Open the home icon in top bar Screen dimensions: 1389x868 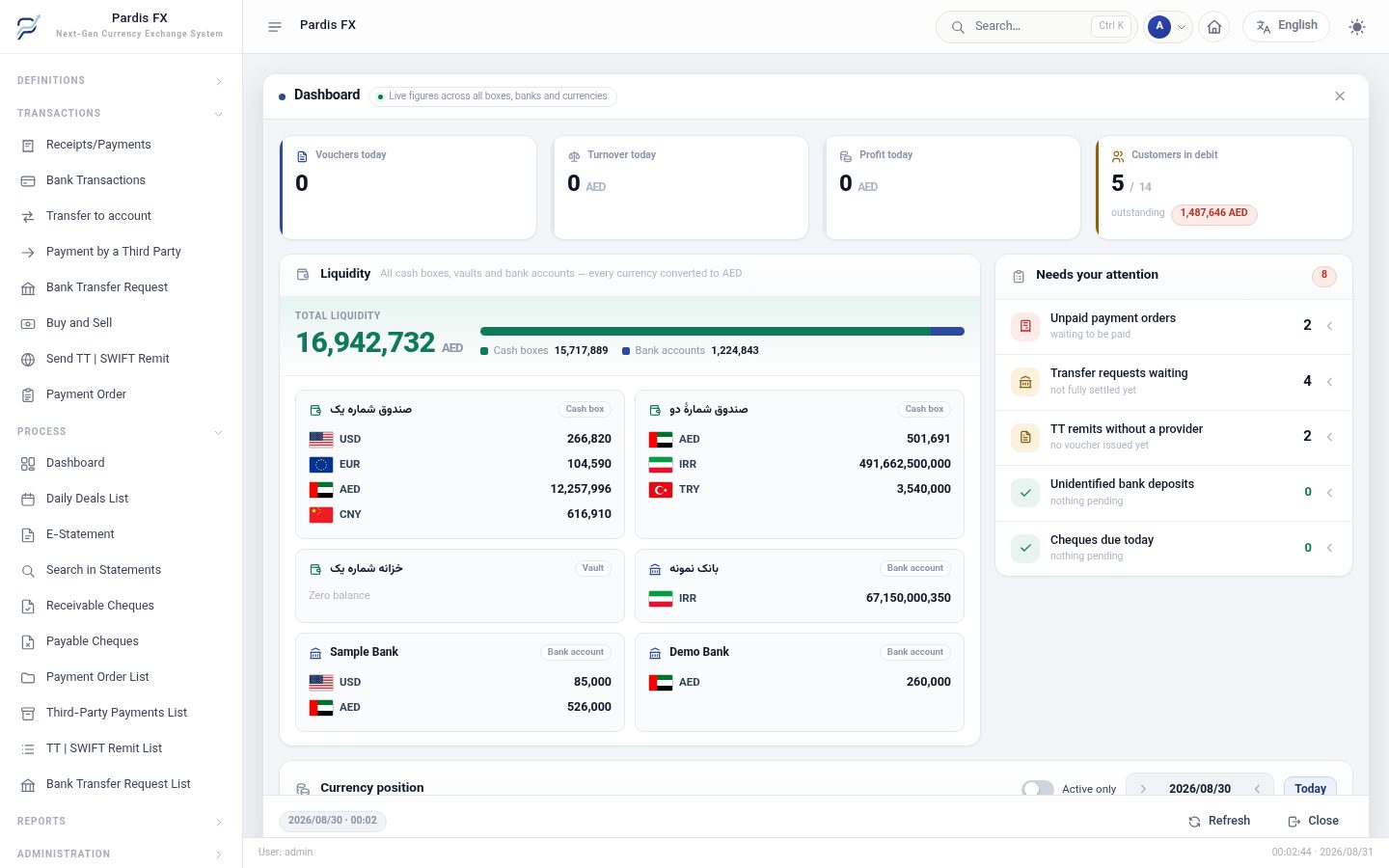pyautogui.click(x=1214, y=27)
